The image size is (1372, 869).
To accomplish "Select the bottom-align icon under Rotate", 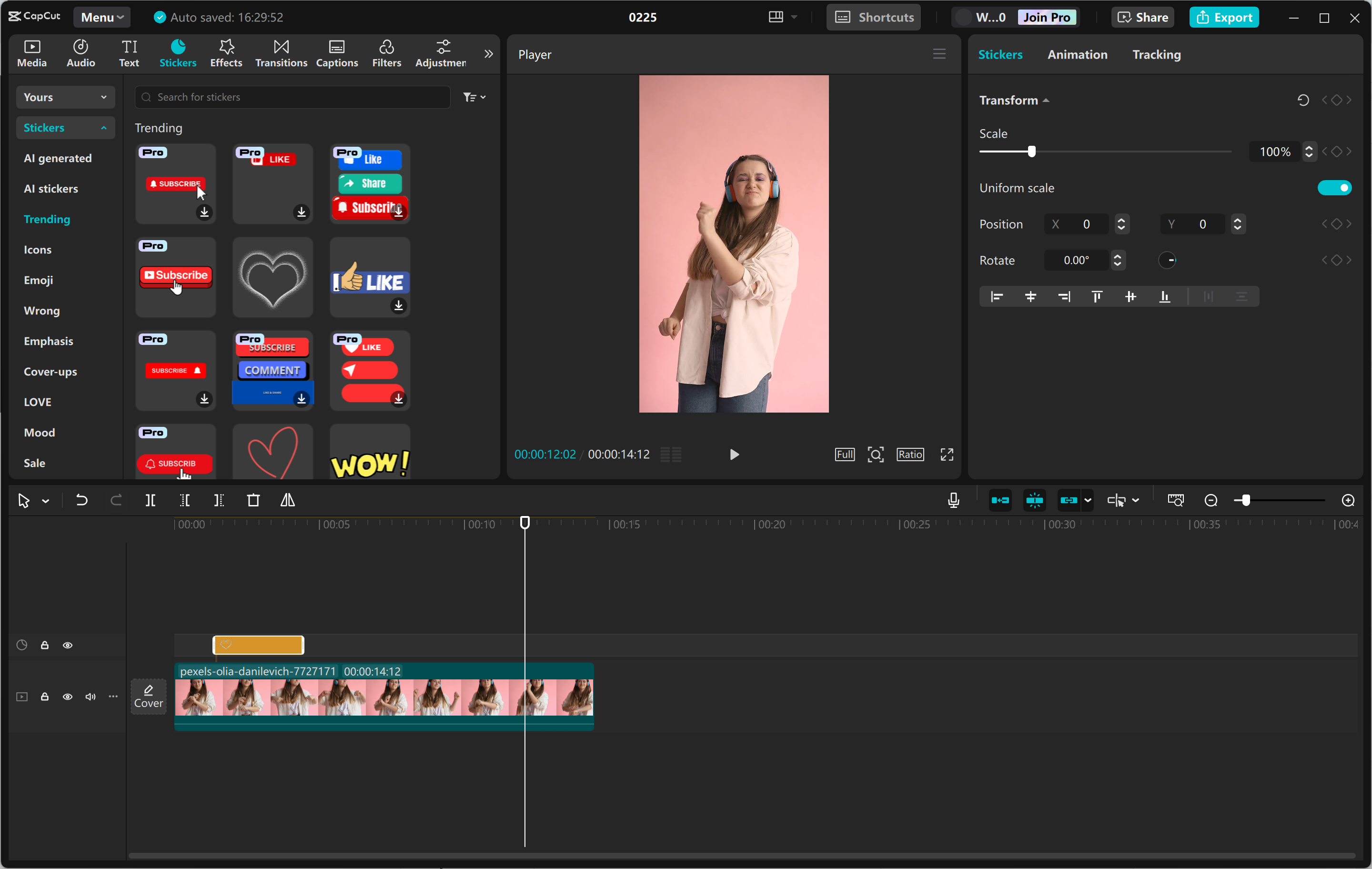I will click(x=1164, y=296).
